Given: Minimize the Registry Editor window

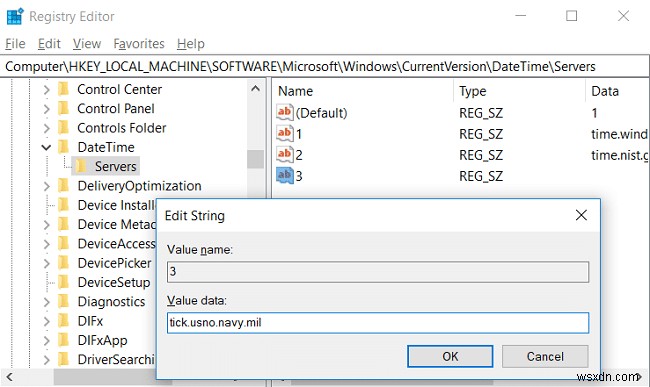Looking at the screenshot, I should tap(521, 16).
